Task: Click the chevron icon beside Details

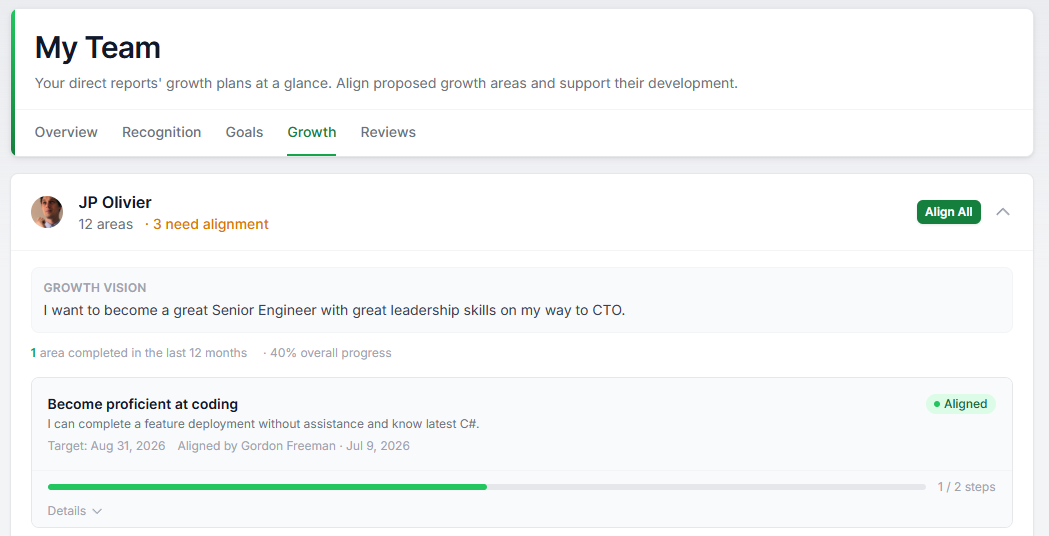Action: pyautogui.click(x=97, y=511)
